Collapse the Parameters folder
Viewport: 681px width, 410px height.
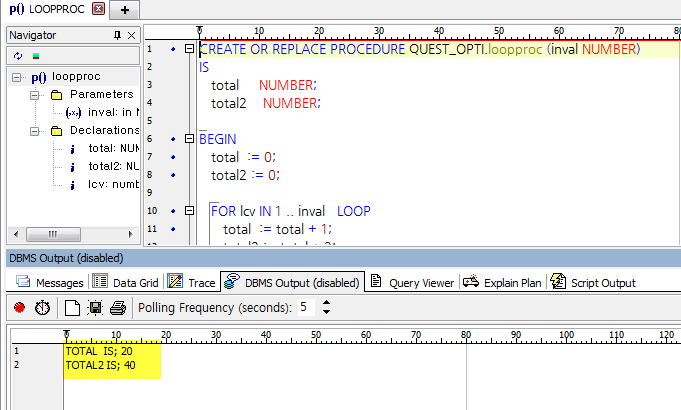[x=33, y=95]
